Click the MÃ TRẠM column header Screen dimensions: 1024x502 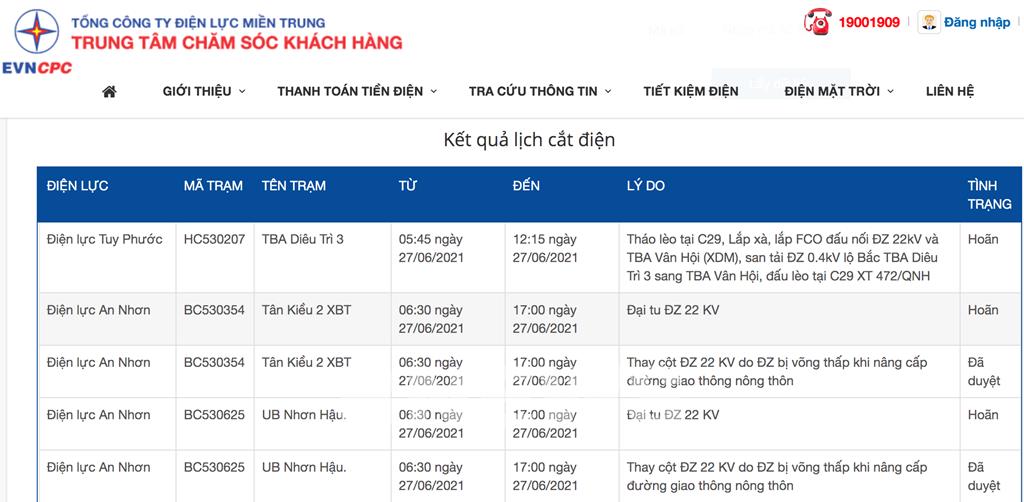click(x=213, y=186)
